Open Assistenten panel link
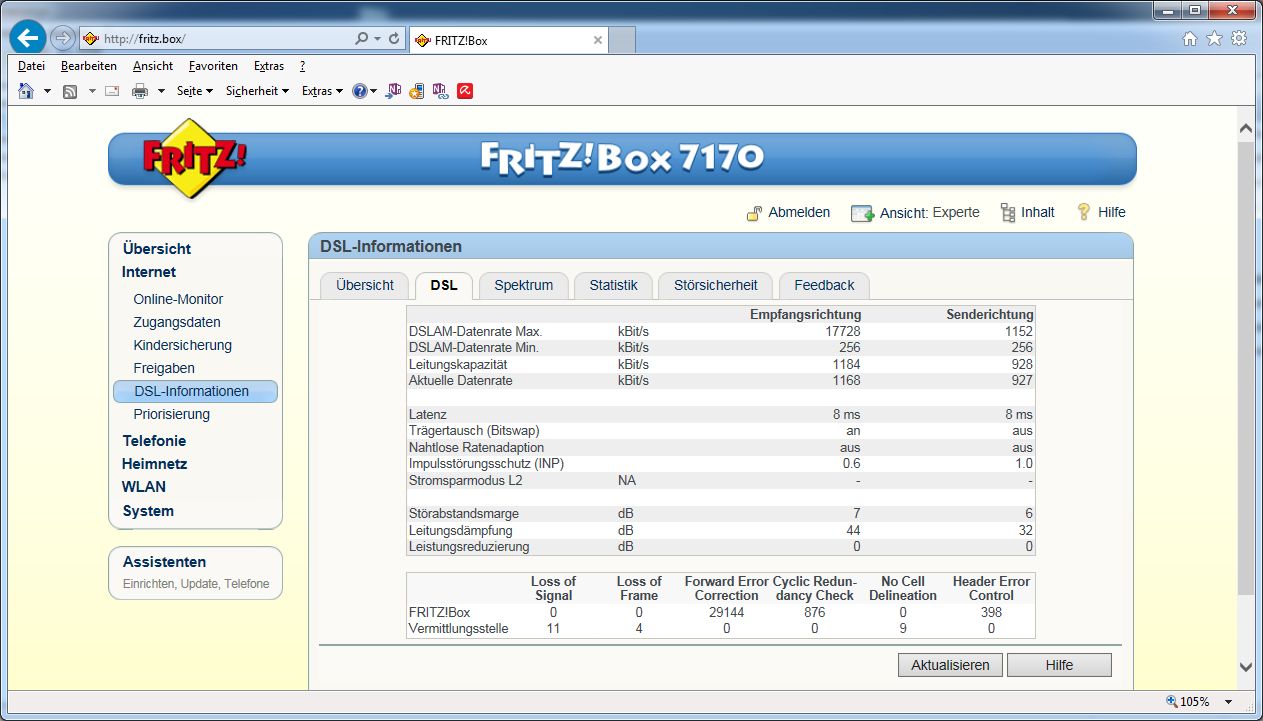The image size is (1263, 721). 164,562
